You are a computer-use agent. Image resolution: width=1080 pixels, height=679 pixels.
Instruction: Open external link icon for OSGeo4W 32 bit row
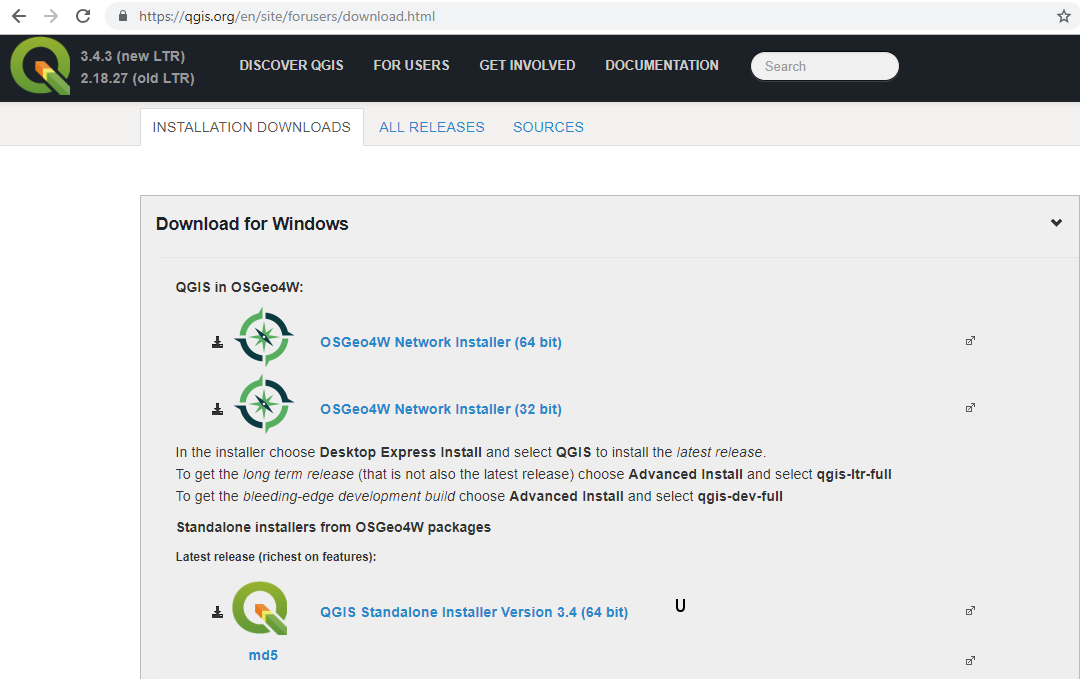pos(970,408)
